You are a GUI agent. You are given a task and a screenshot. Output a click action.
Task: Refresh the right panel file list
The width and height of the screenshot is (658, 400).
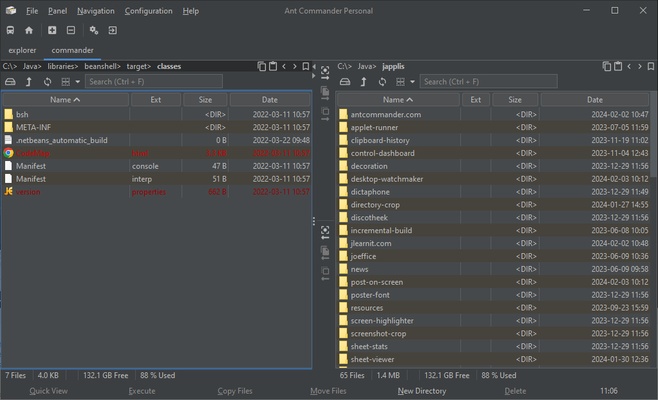pos(382,82)
